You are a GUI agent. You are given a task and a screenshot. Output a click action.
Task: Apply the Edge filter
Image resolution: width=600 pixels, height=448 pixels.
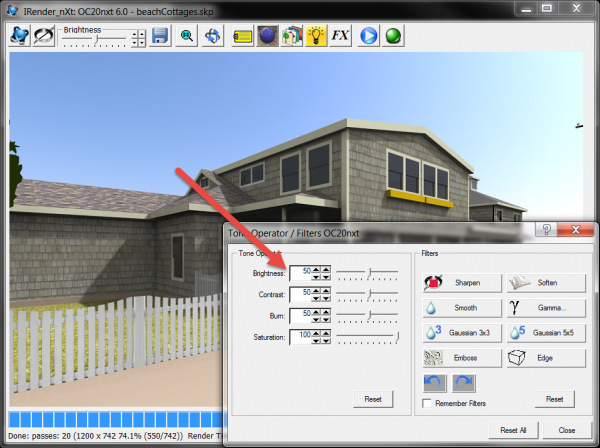545,358
